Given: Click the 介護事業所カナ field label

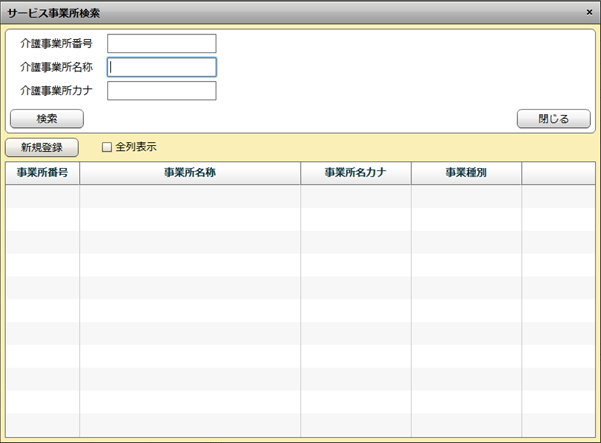Looking at the screenshot, I should (x=56, y=91).
